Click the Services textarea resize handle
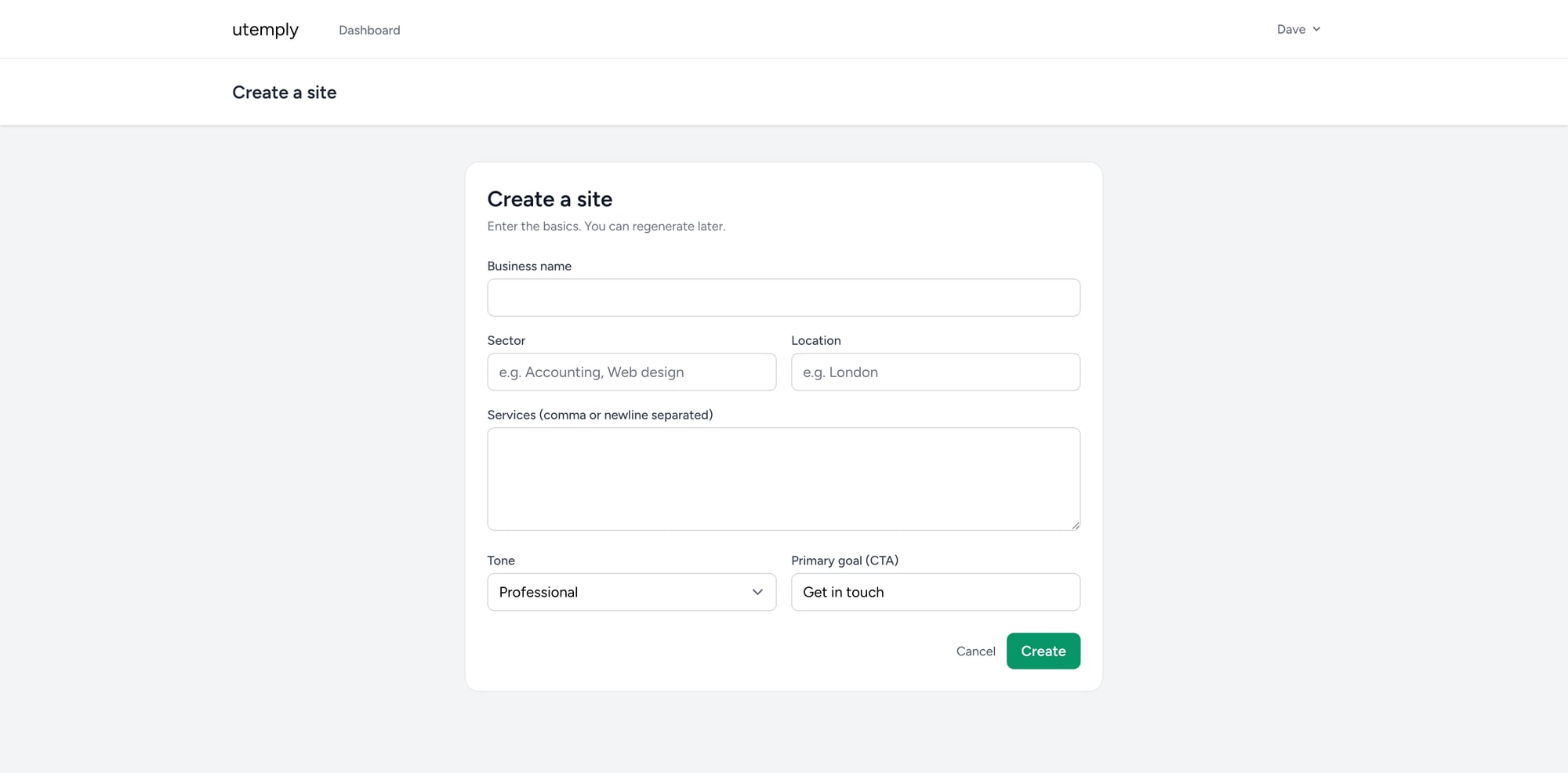 coord(1075,524)
